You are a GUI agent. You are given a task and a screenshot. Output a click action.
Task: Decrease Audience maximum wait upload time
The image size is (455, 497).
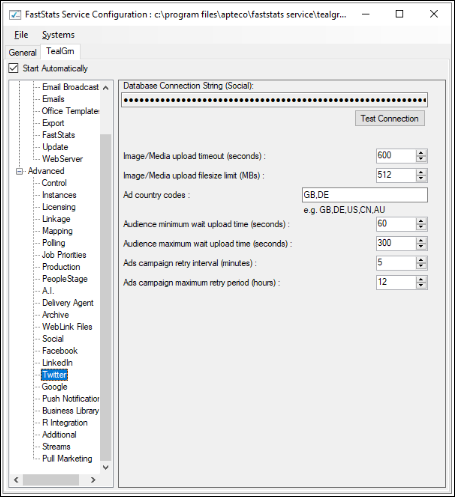pos(421,246)
